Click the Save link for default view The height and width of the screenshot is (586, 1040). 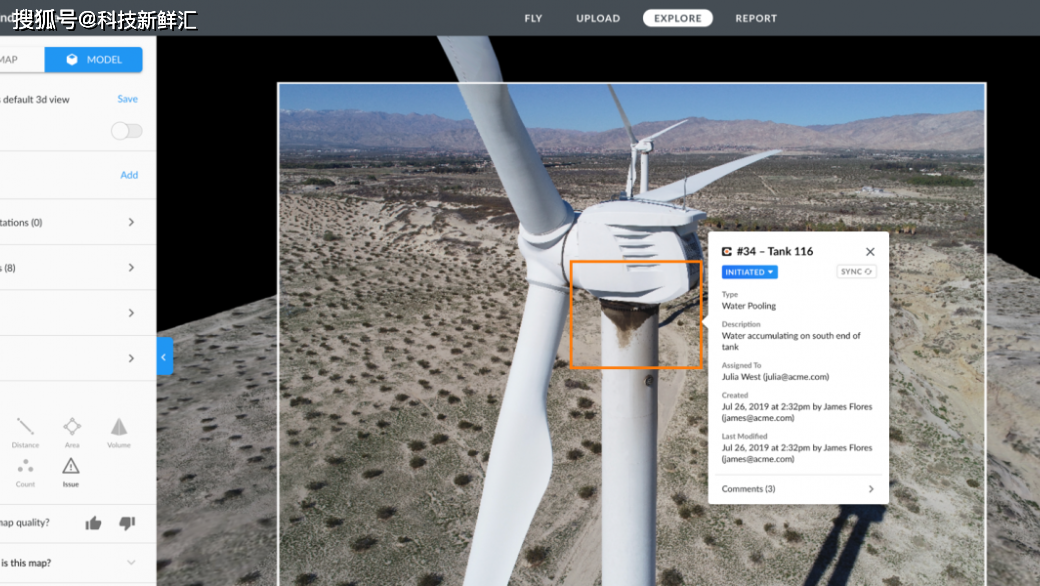pyautogui.click(x=127, y=99)
